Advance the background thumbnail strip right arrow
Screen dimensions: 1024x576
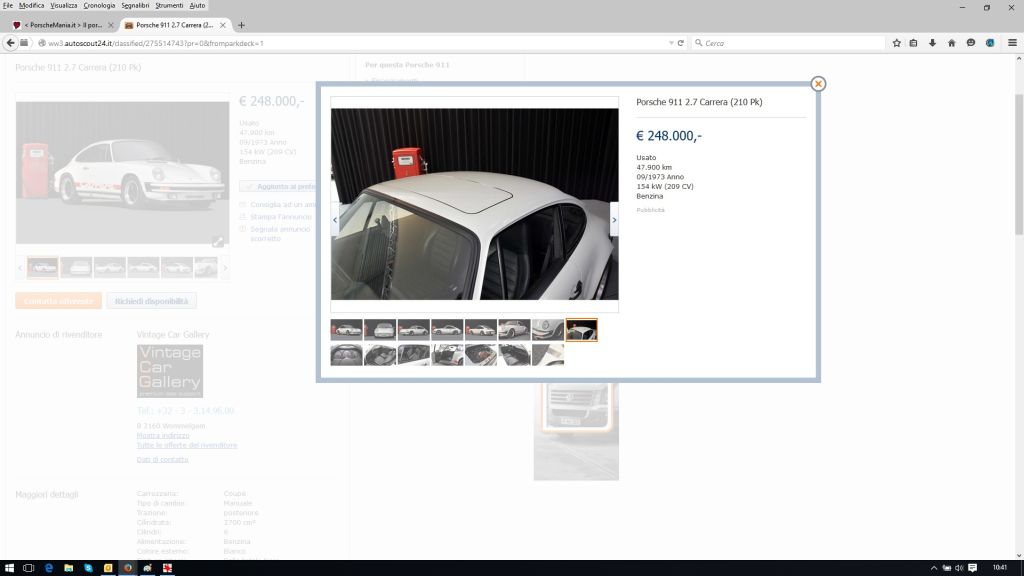click(225, 268)
